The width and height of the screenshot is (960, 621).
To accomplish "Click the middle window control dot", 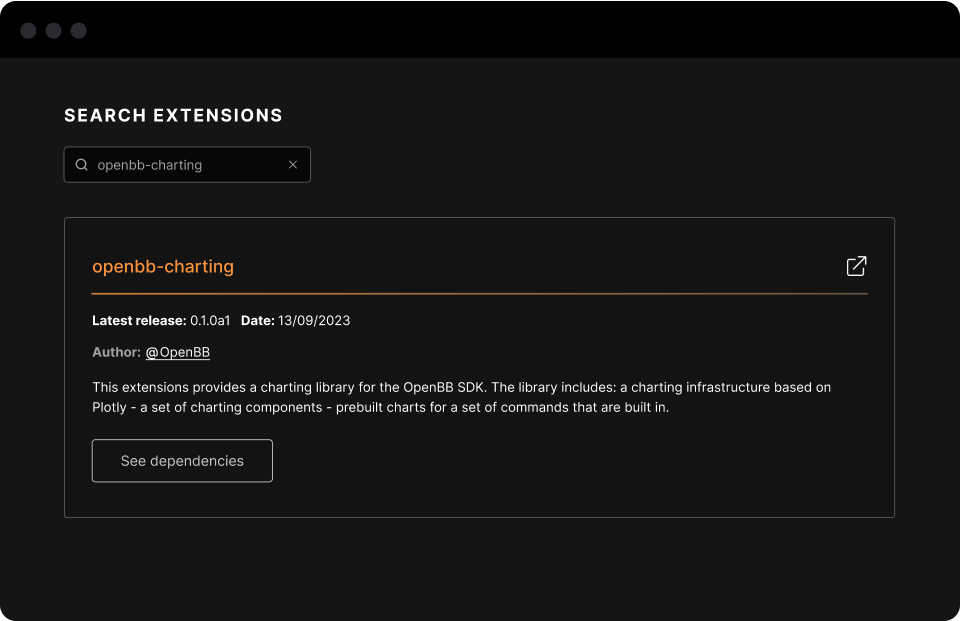I will point(54,31).
